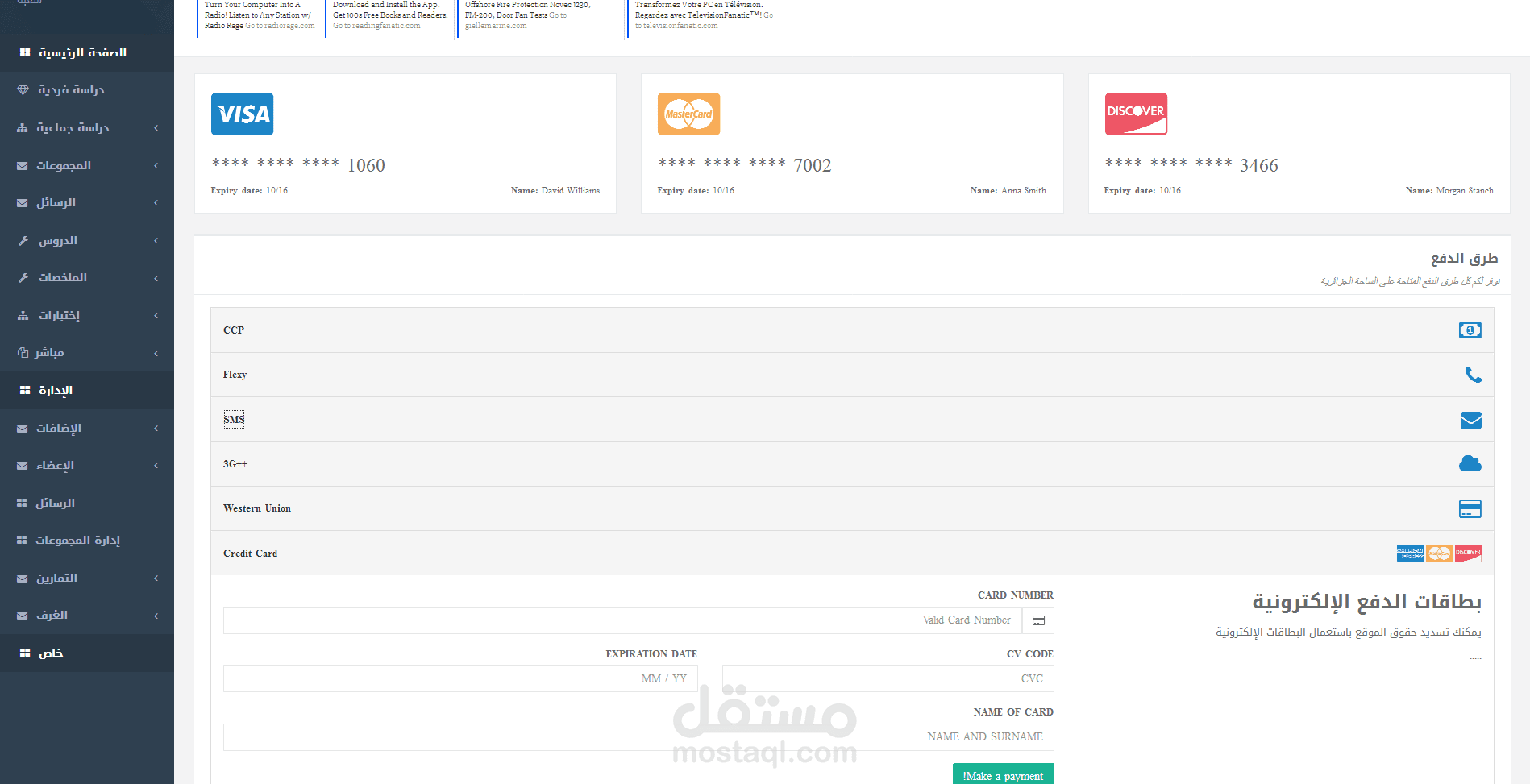Open the 3G++ payment method row

pos(852,464)
